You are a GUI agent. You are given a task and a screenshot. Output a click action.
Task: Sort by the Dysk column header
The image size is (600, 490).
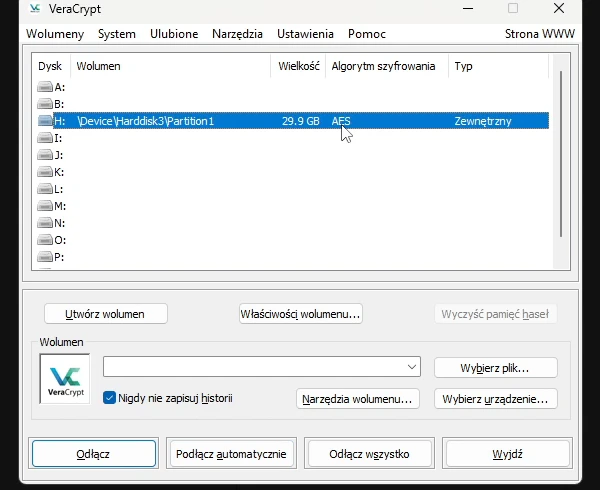click(x=50, y=66)
